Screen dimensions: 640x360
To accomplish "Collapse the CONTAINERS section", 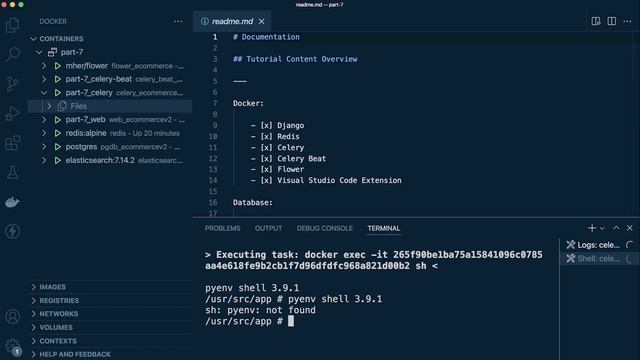I will [33, 39].
